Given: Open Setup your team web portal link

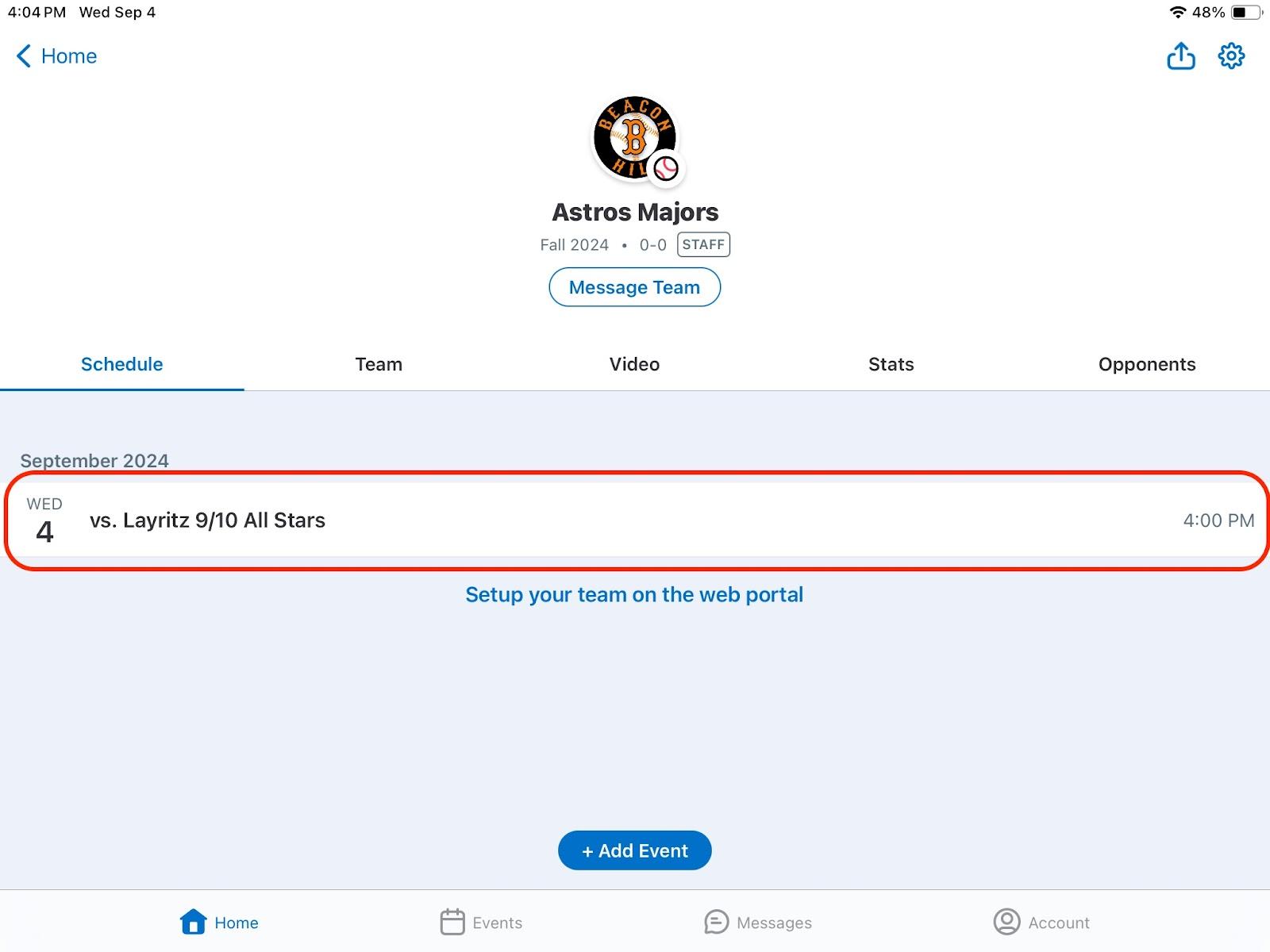Looking at the screenshot, I should (634, 595).
